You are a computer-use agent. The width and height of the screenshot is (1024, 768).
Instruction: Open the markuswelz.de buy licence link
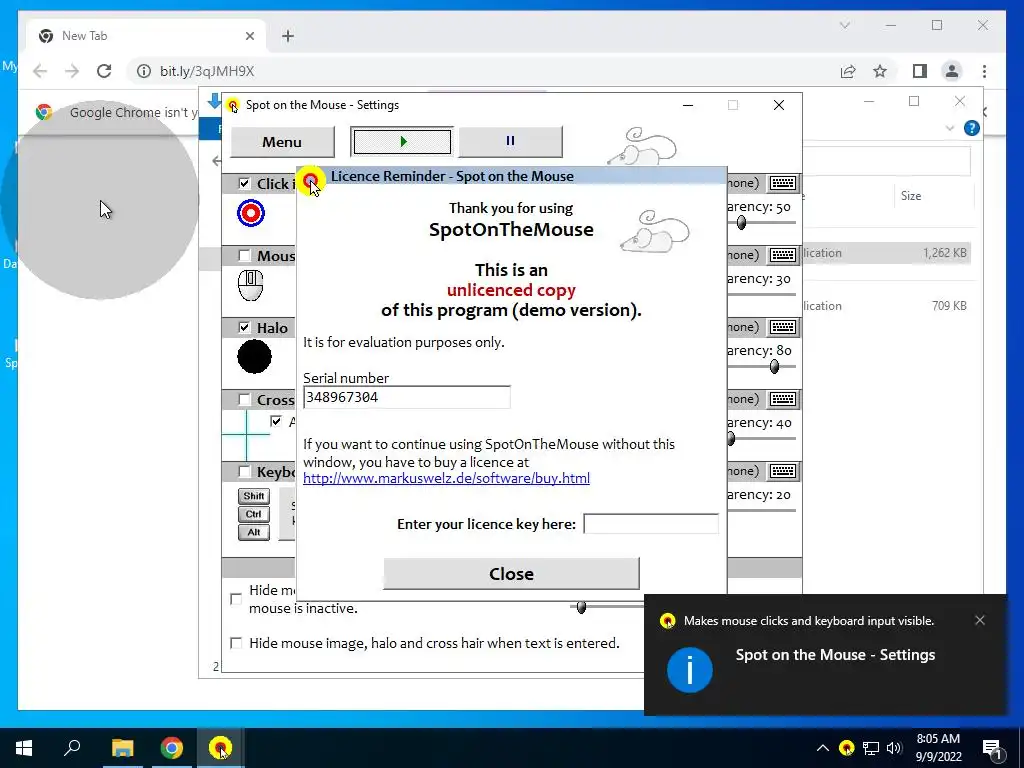446,478
